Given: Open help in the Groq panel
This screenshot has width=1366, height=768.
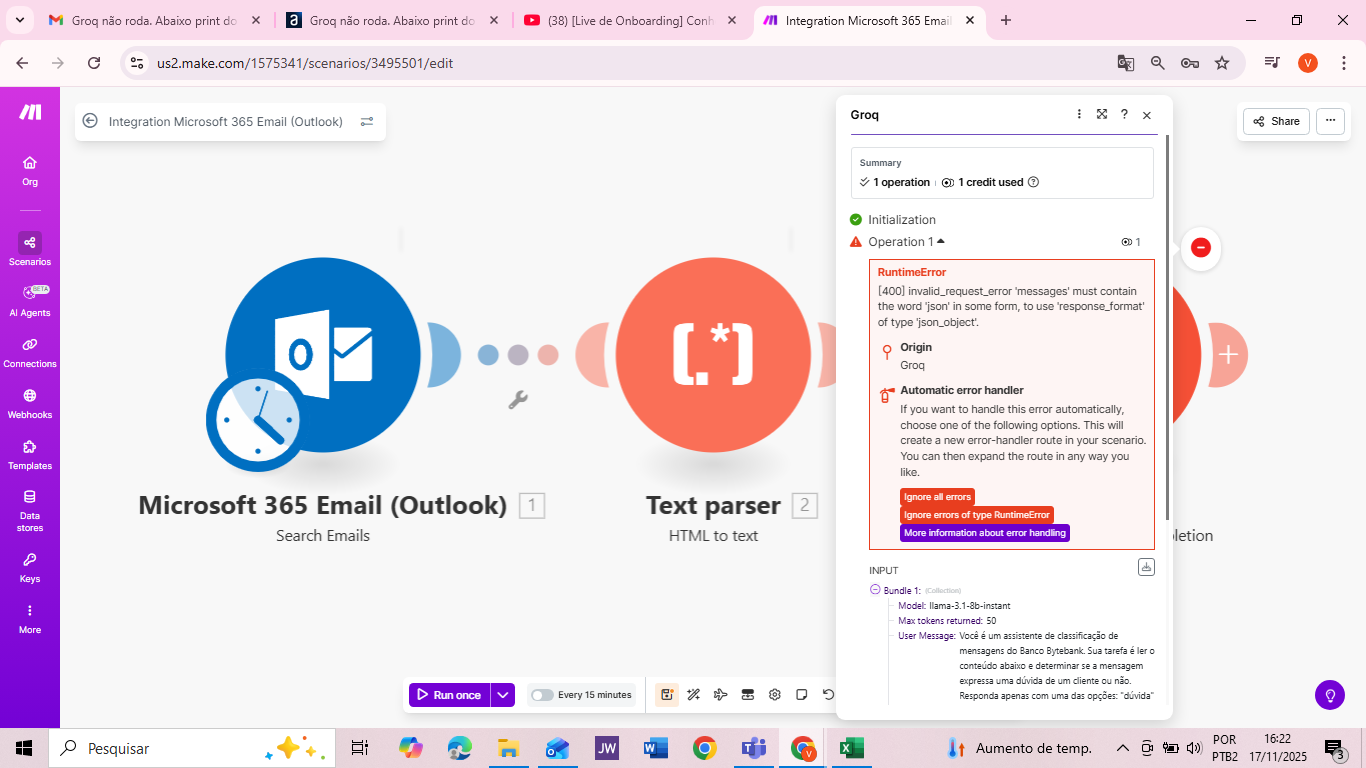Looking at the screenshot, I should [1124, 114].
